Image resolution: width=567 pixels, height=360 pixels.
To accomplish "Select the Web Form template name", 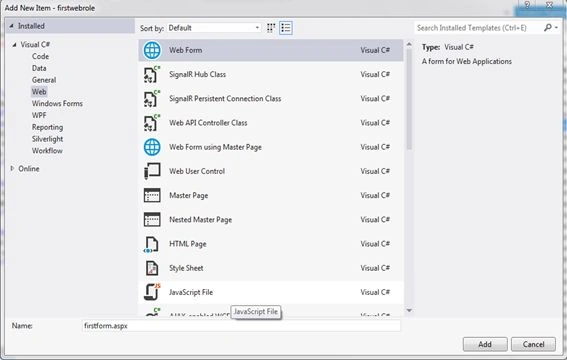I will pos(186,50).
